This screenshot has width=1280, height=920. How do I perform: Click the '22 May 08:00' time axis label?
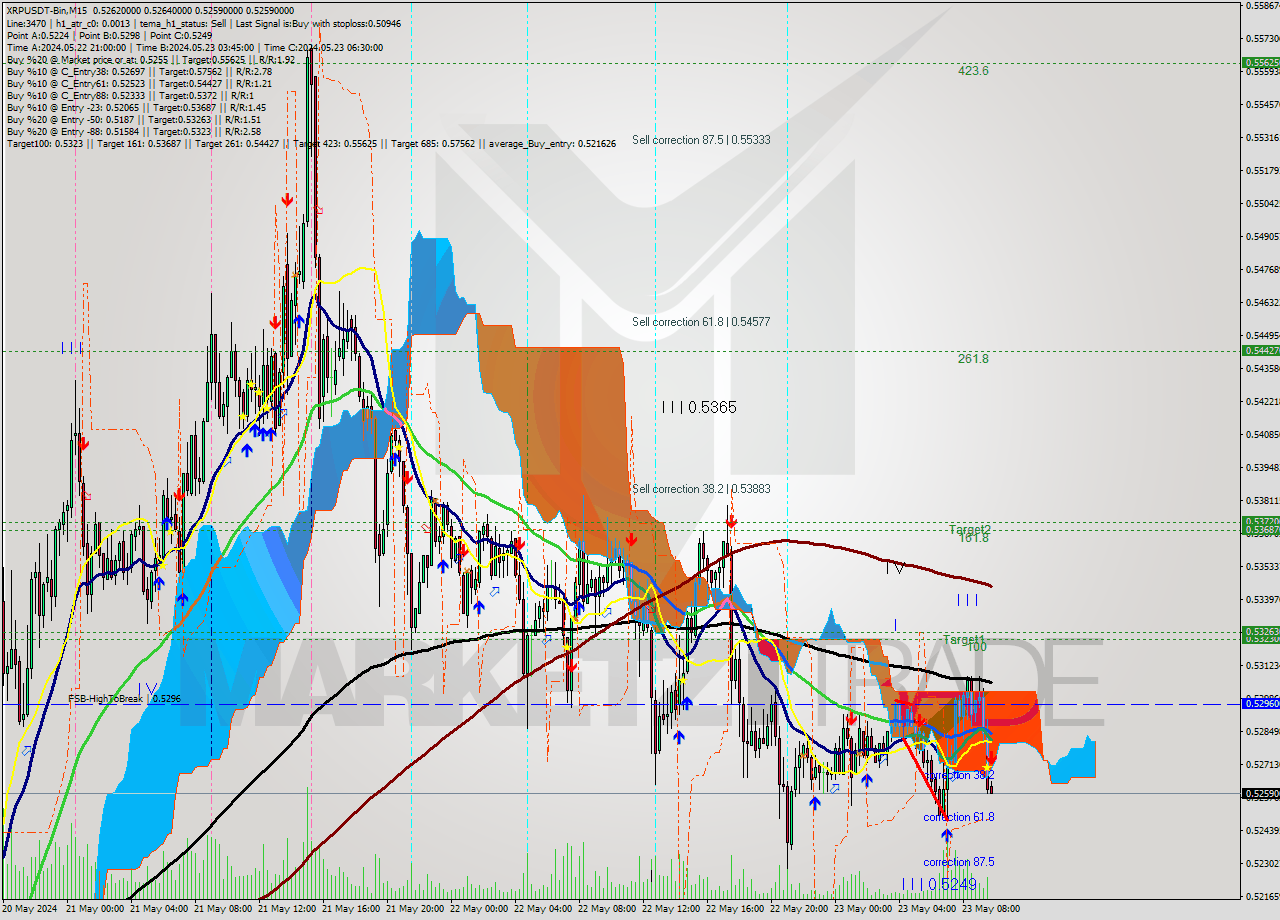(607, 909)
